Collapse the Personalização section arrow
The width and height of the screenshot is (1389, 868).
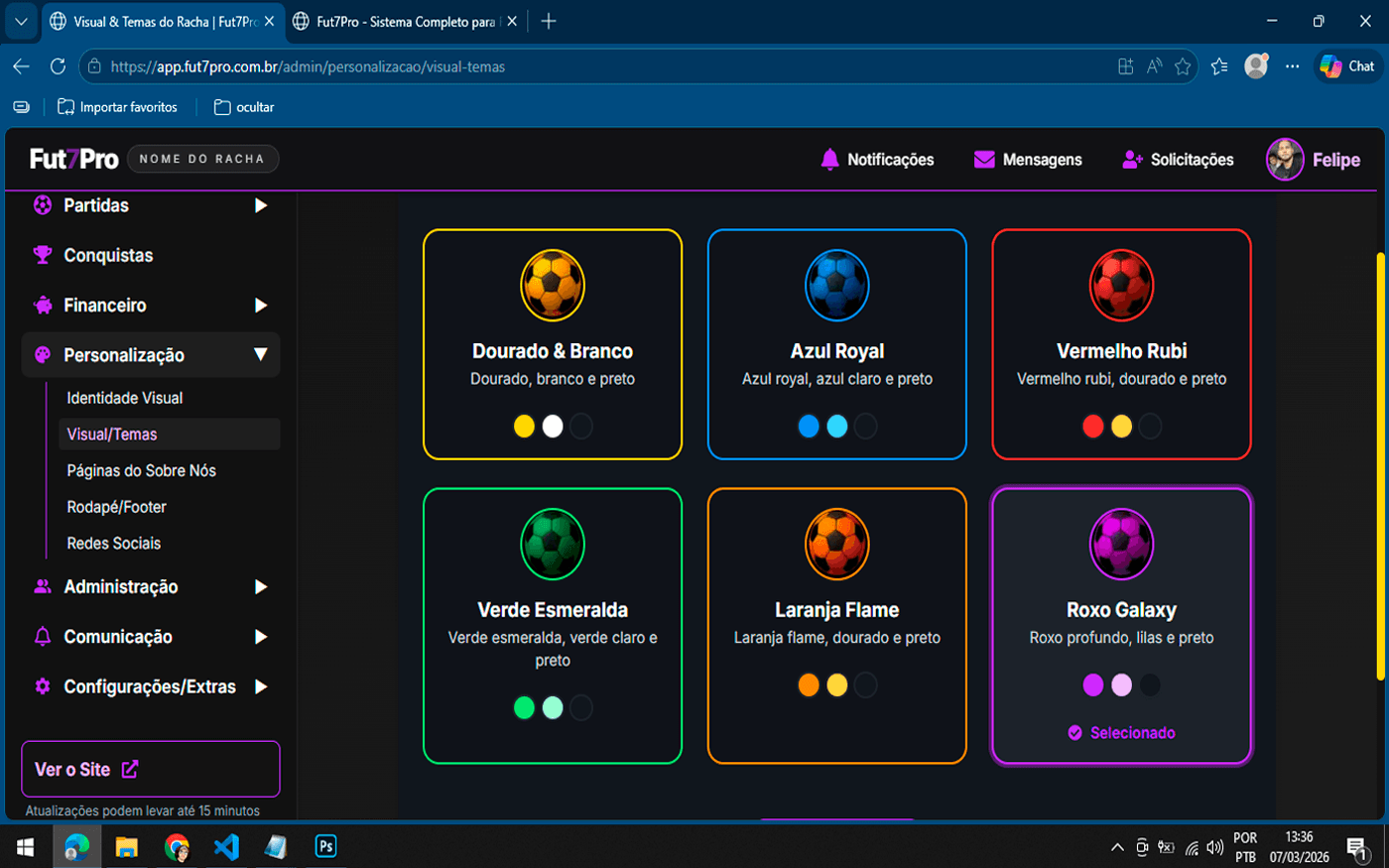pos(261,355)
